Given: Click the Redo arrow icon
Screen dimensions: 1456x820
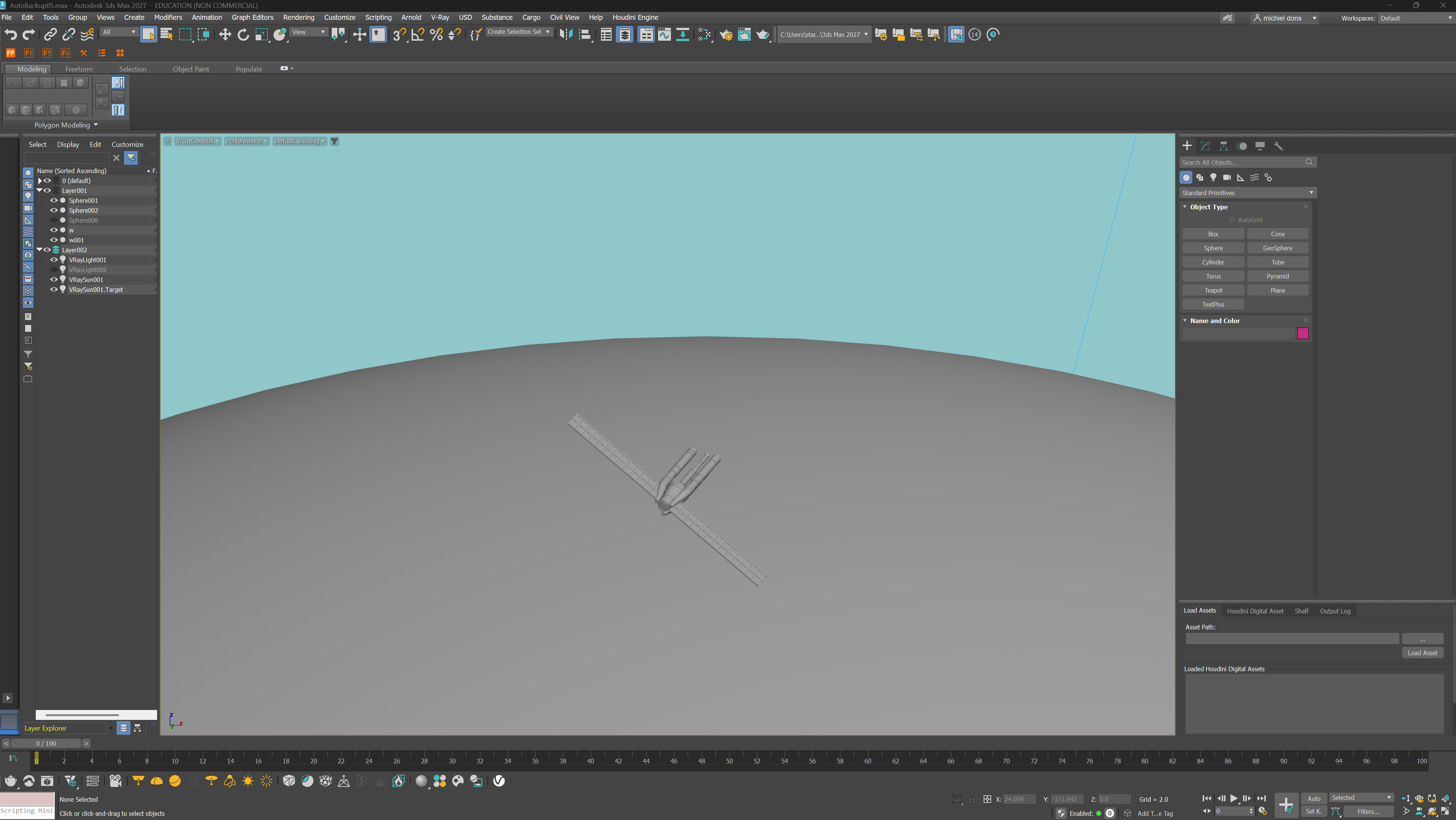Looking at the screenshot, I should [x=28, y=35].
